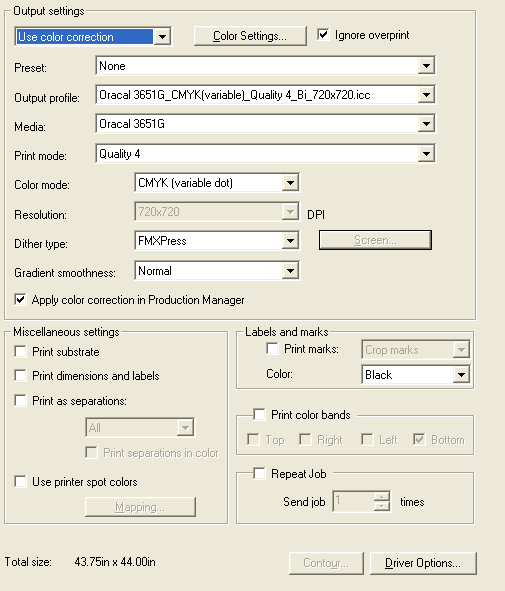Enable Print substrate
Screen dimensions: 505x591
pos(20,352)
